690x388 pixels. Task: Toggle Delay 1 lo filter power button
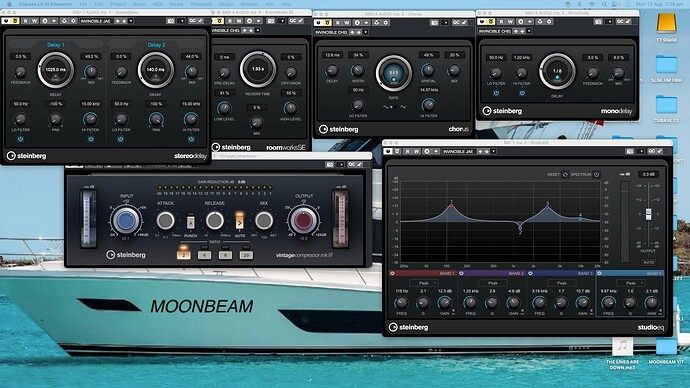point(20,139)
